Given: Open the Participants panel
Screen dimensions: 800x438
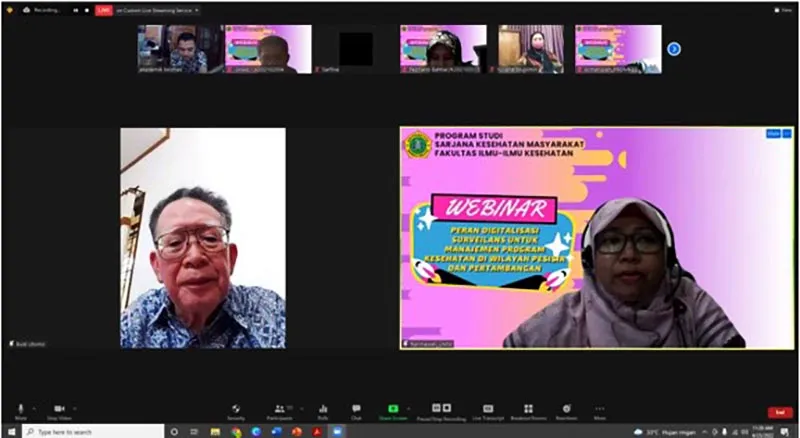Looking at the screenshot, I should tap(279, 411).
